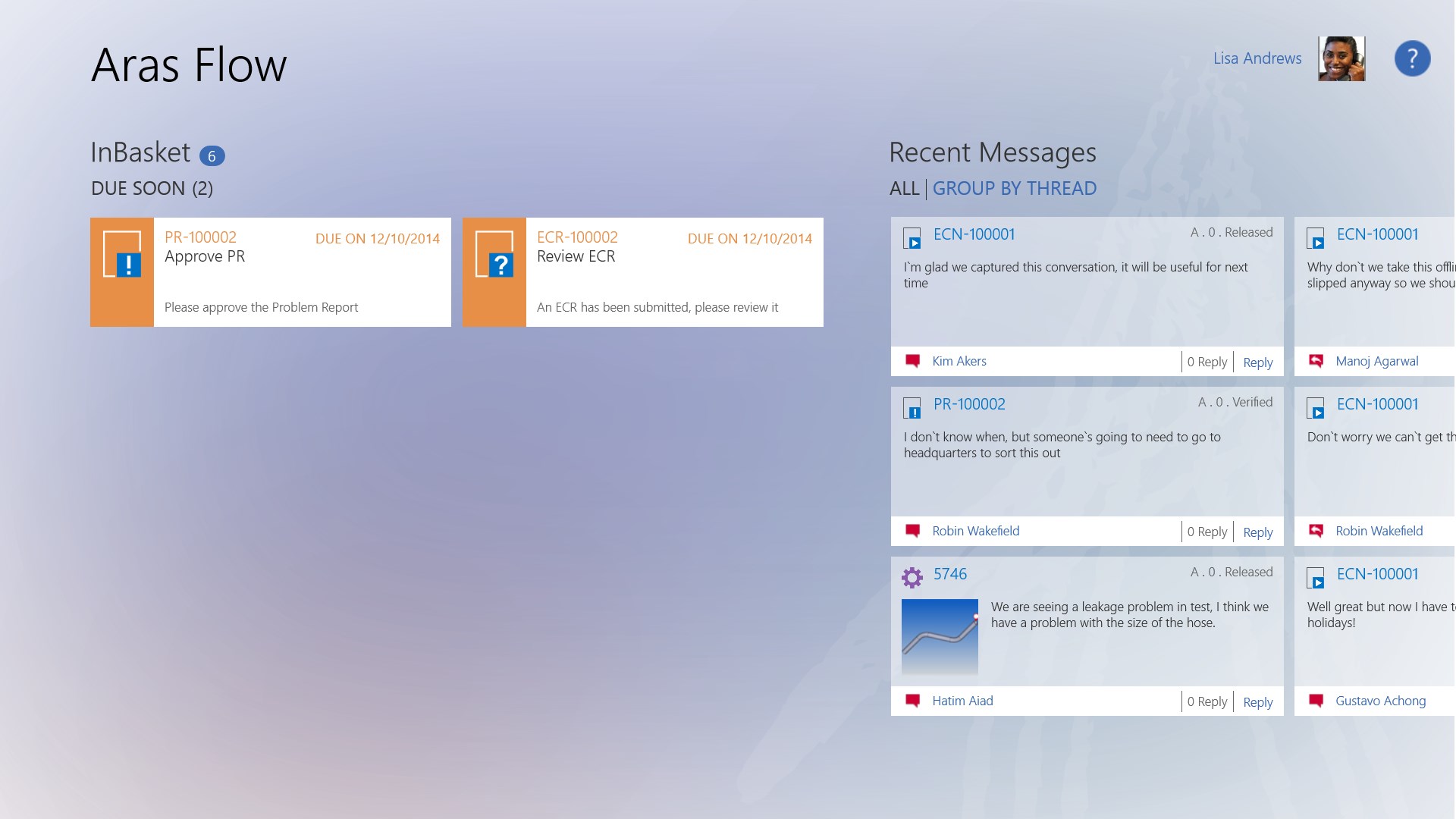Image resolution: width=1456 pixels, height=819 pixels.
Task: Click the red comment icon beside Hatim Aiad
Action: coord(913,700)
